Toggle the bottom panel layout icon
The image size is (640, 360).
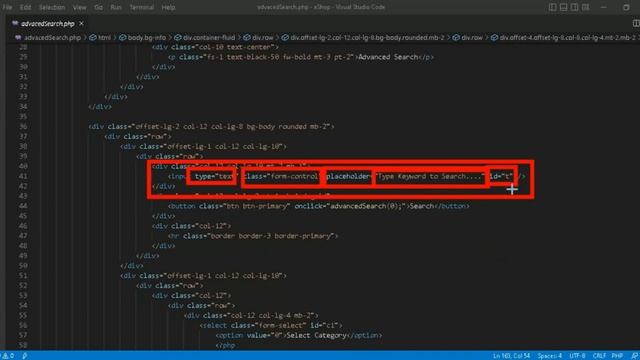[563, 7]
